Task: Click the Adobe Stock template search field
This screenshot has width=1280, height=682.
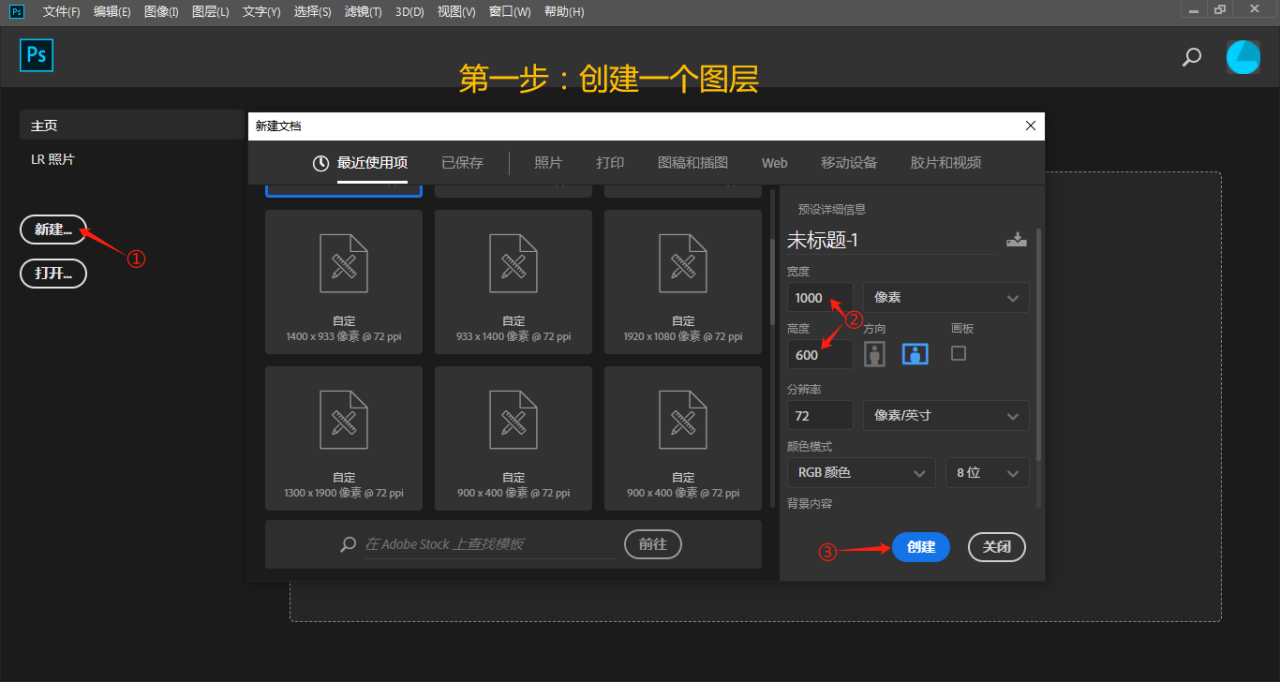Action: pyautogui.click(x=490, y=544)
